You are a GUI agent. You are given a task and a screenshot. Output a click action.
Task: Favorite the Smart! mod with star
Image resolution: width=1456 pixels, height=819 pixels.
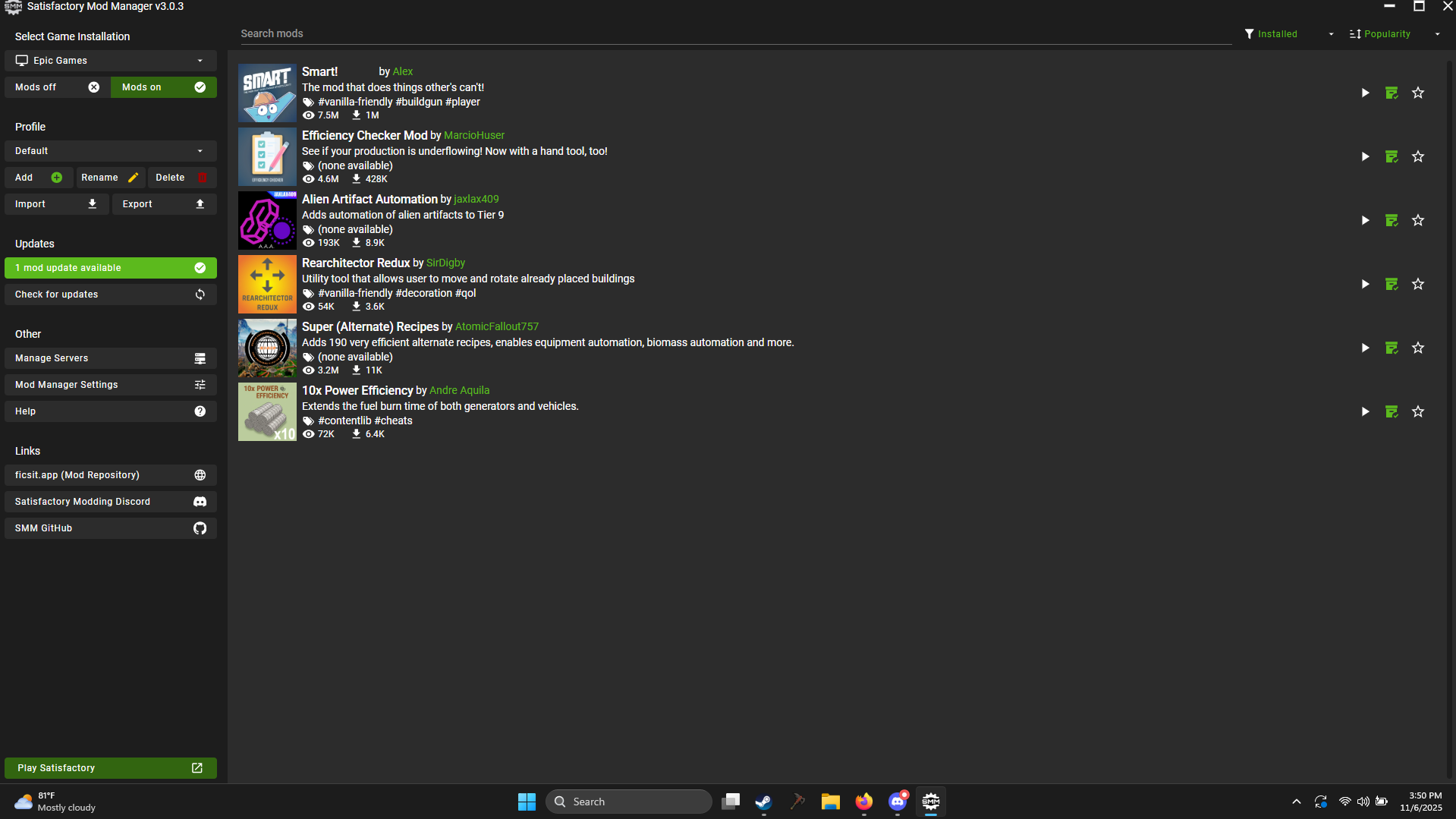coord(1418,93)
